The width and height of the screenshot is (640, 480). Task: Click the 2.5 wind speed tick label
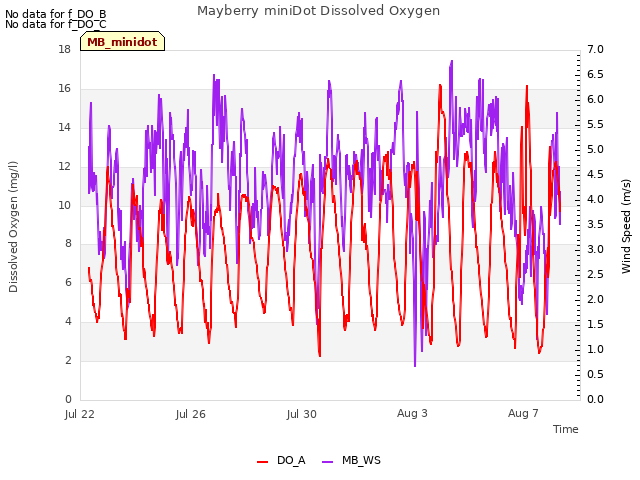click(x=595, y=274)
